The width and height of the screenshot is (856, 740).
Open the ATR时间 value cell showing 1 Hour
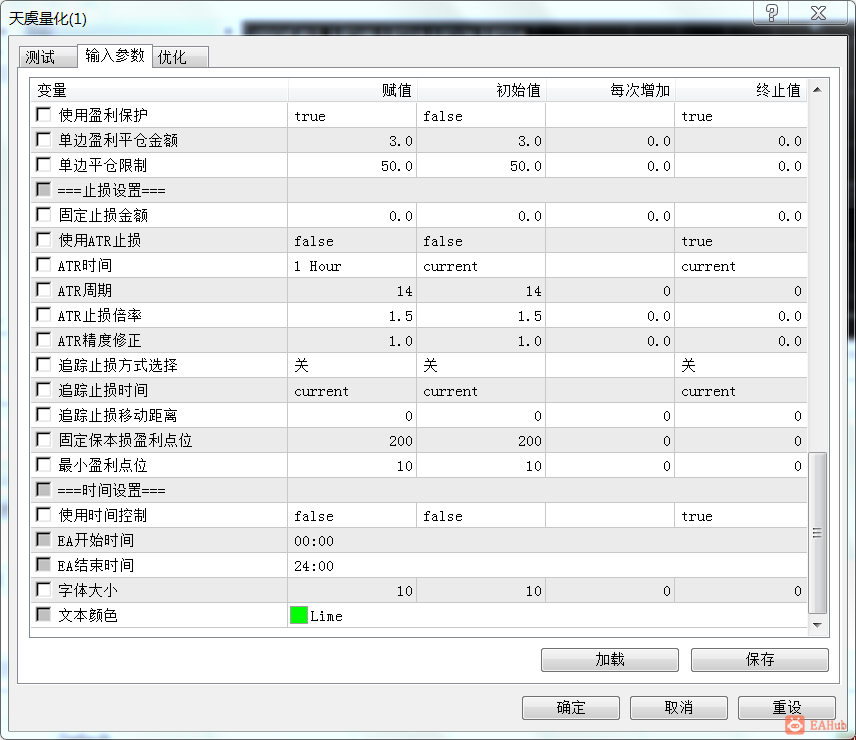click(352, 265)
